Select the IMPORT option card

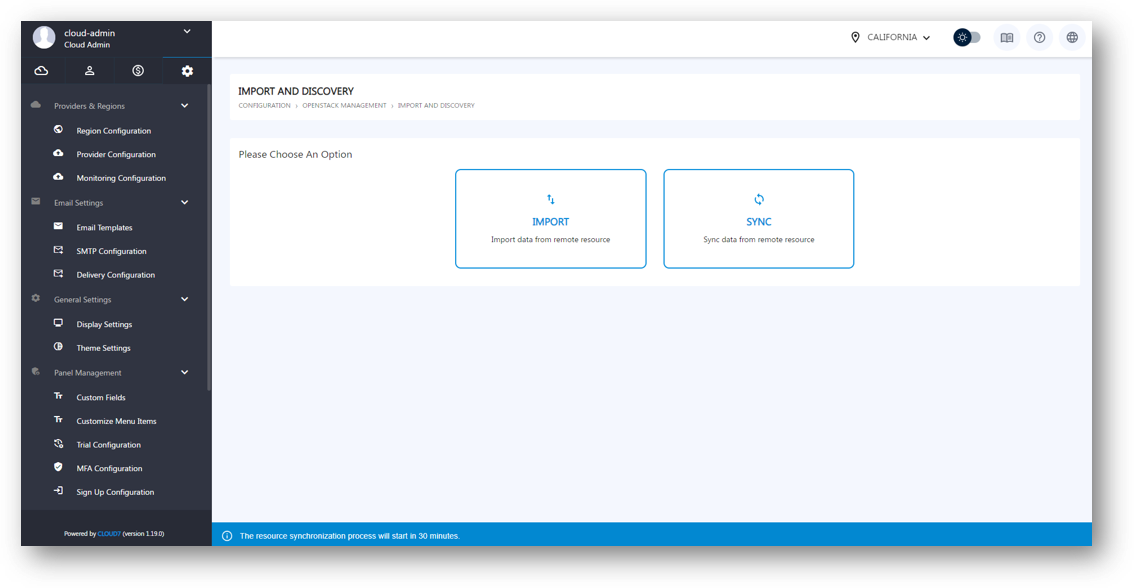[550, 218]
